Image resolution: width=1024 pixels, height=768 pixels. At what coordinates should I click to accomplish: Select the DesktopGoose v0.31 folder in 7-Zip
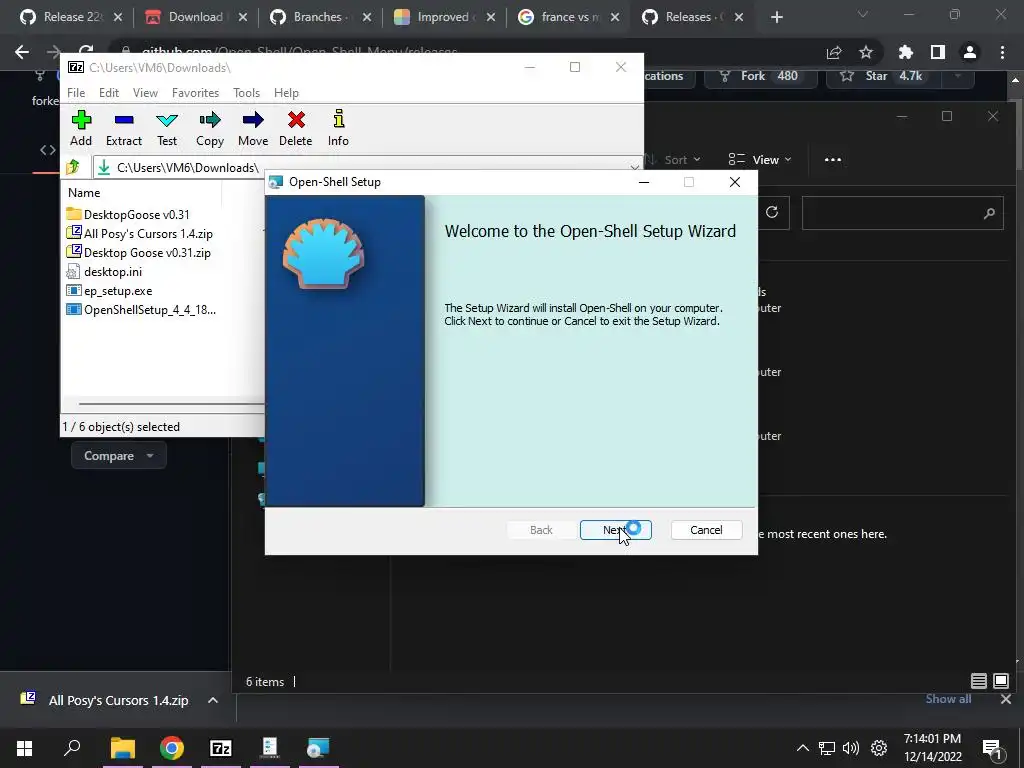pos(128,214)
